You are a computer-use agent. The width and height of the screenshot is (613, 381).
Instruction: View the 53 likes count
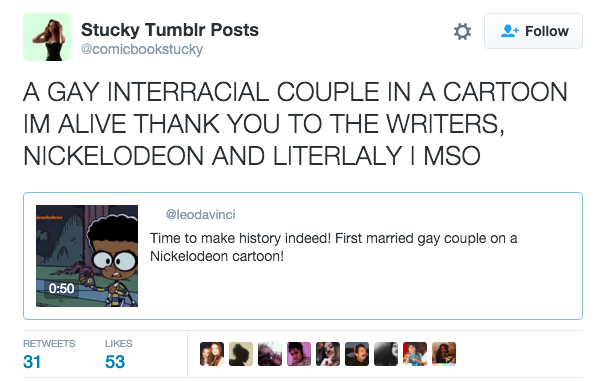[x=115, y=362]
